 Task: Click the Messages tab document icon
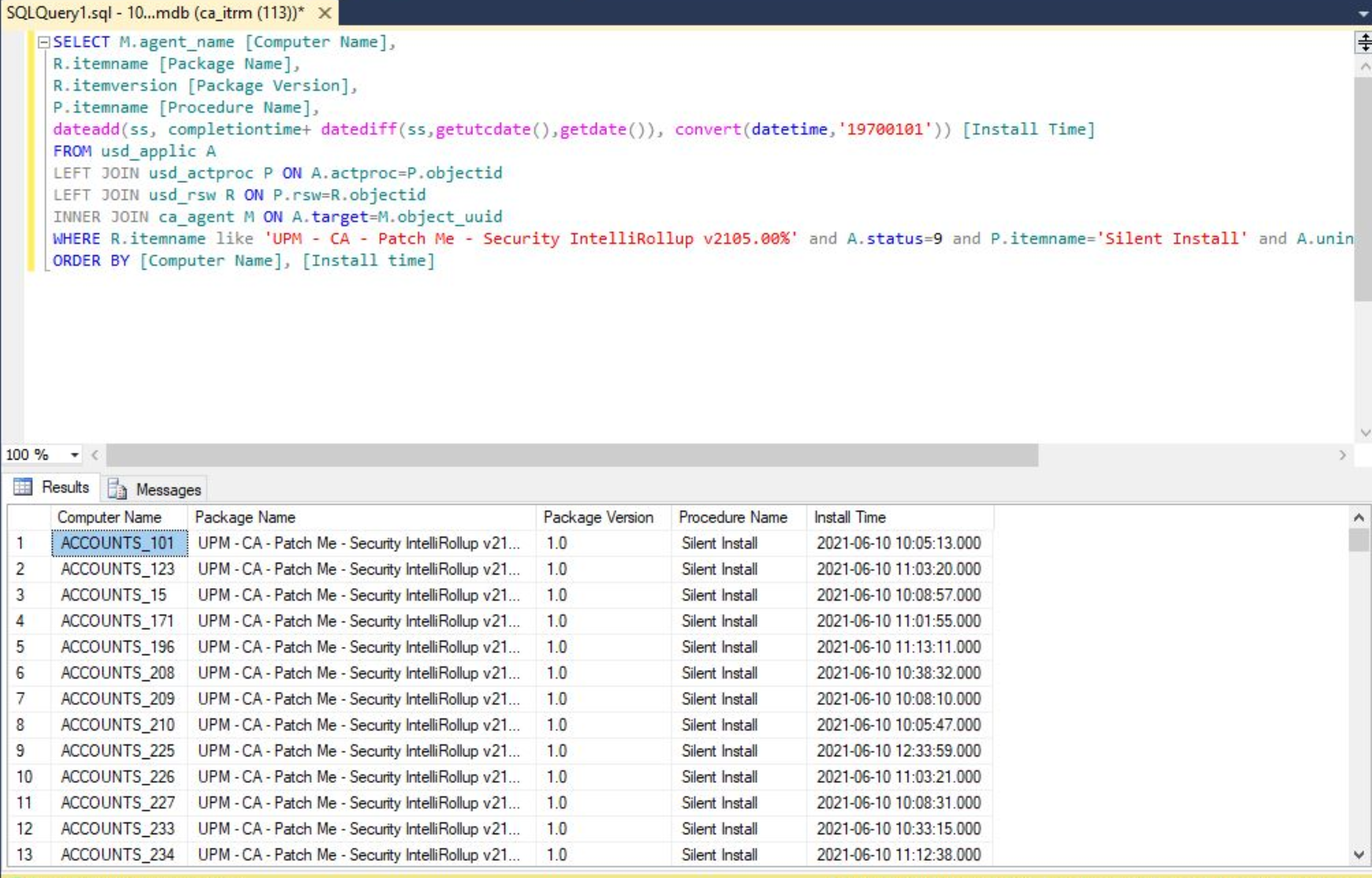click(117, 489)
